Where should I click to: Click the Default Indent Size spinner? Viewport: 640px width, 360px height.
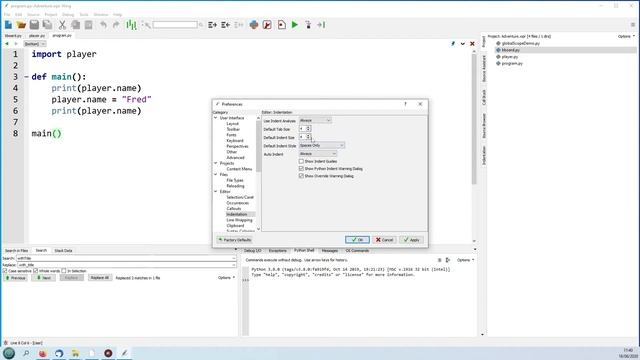pos(305,137)
